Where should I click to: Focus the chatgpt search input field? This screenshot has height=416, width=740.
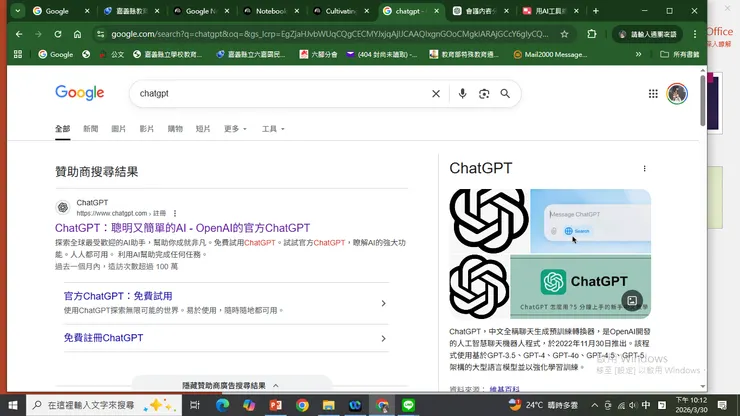coord(283,93)
